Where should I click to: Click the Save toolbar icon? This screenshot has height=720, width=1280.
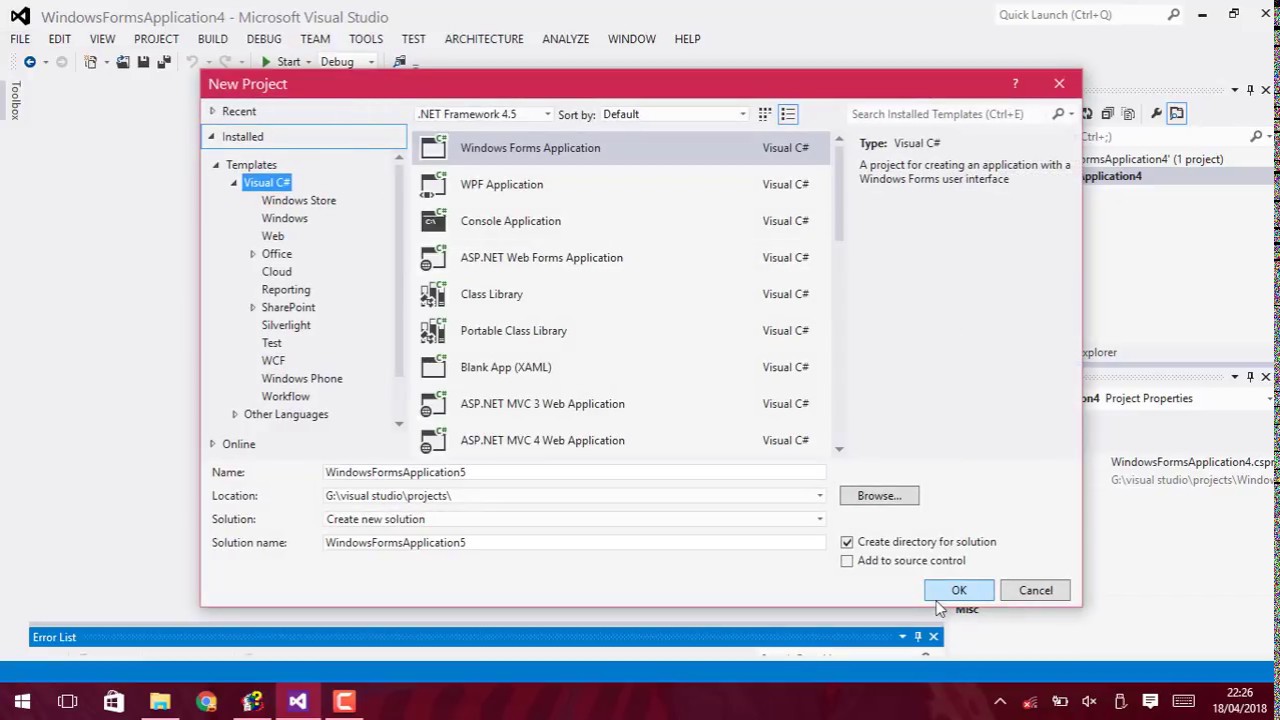[143, 62]
